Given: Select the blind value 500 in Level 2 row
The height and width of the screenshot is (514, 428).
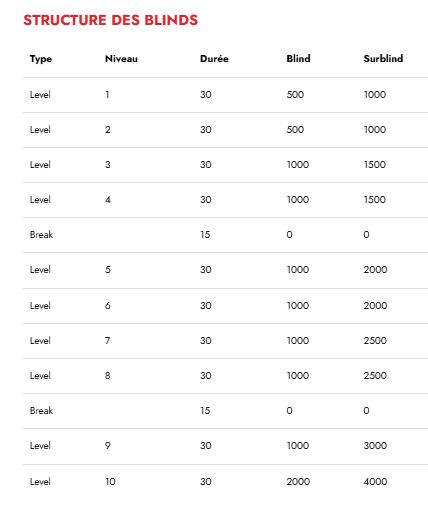Looking at the screenshot, I should tap(295, 130).
